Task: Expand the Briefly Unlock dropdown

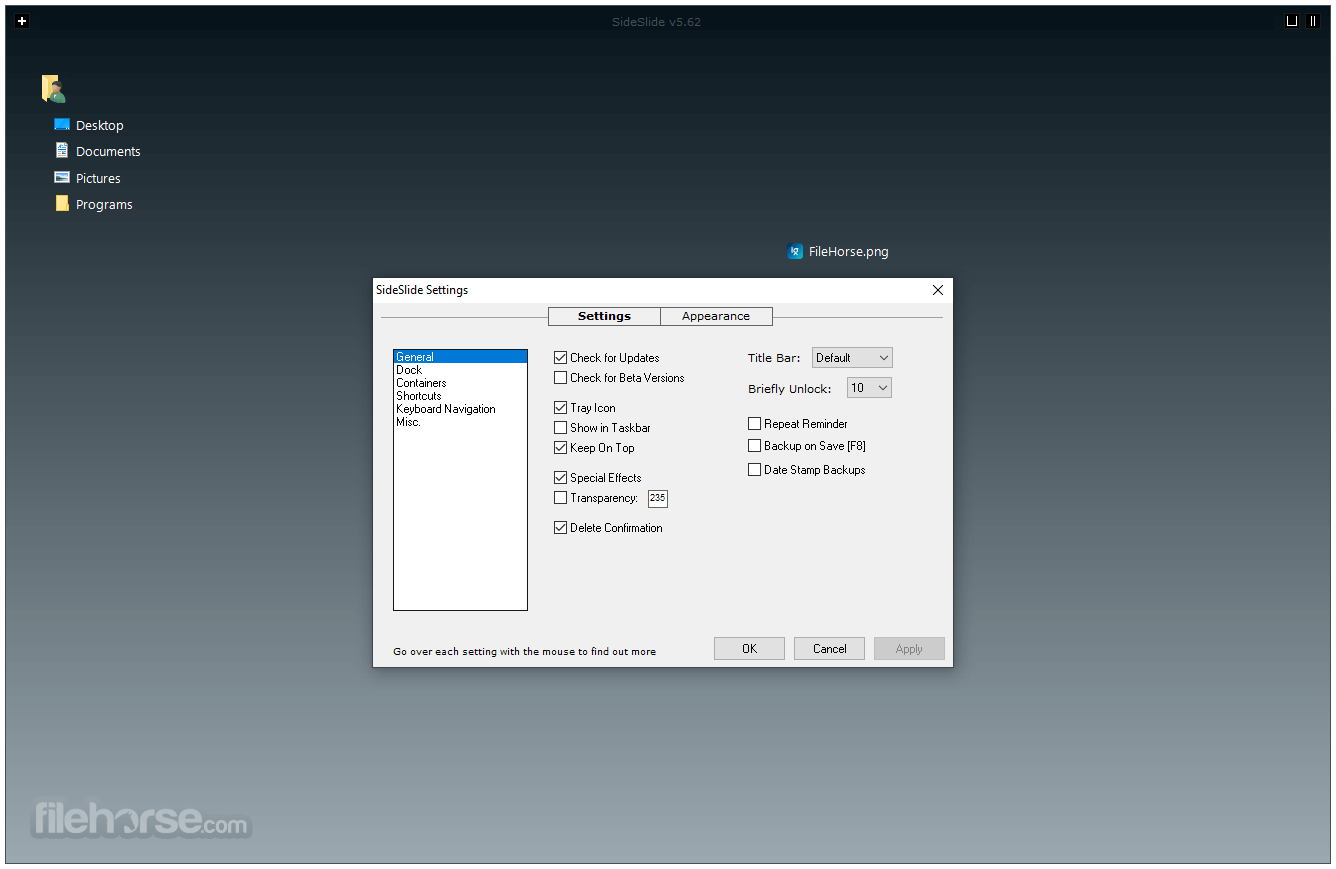Action: pos(869,388)
